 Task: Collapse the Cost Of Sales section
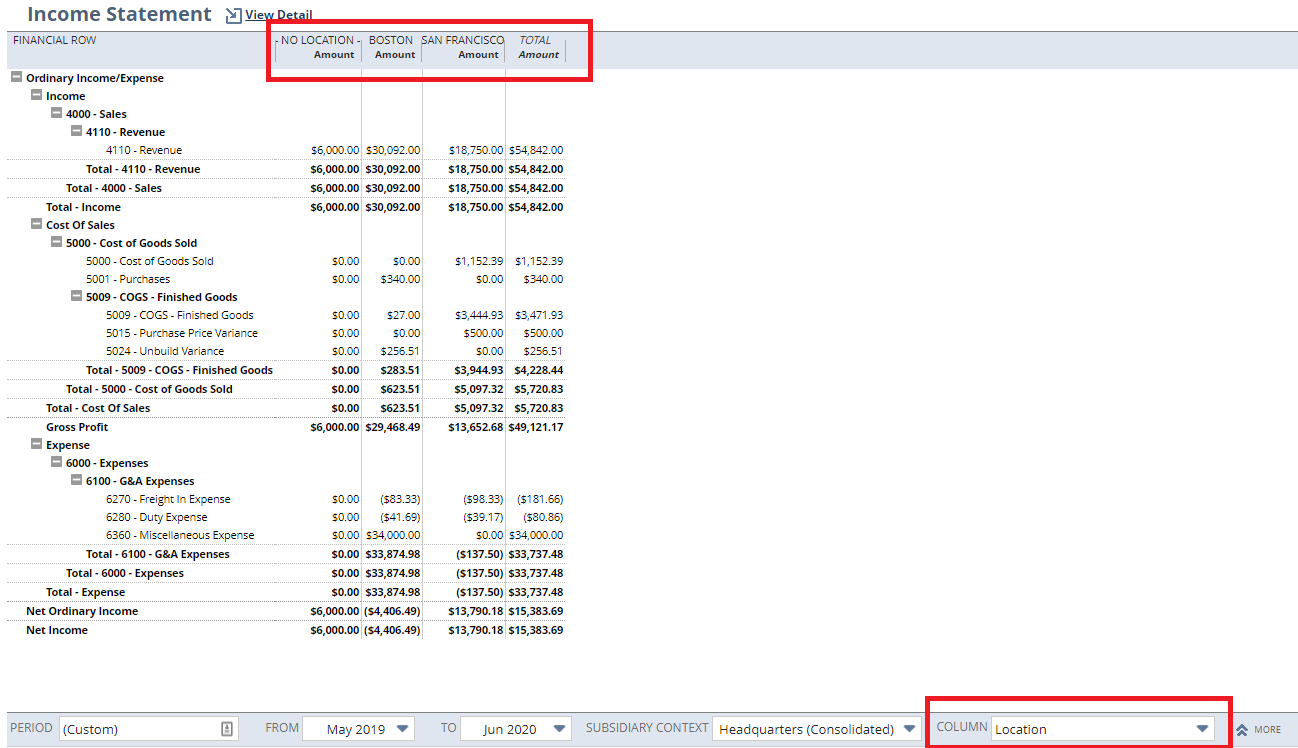click(36, 224)
